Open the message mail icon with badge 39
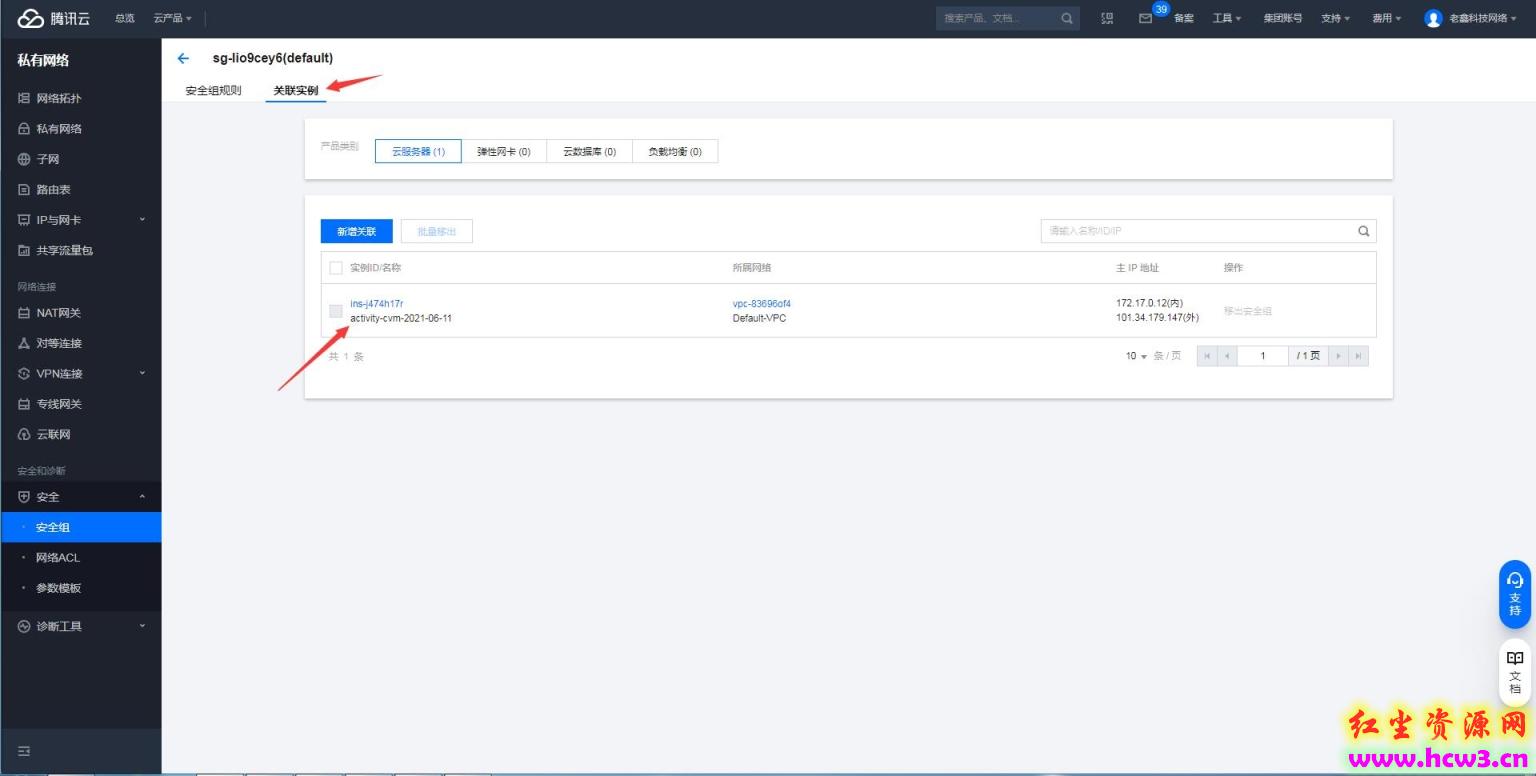The height and width of the screenshot is (776, 1536). 1146,18
